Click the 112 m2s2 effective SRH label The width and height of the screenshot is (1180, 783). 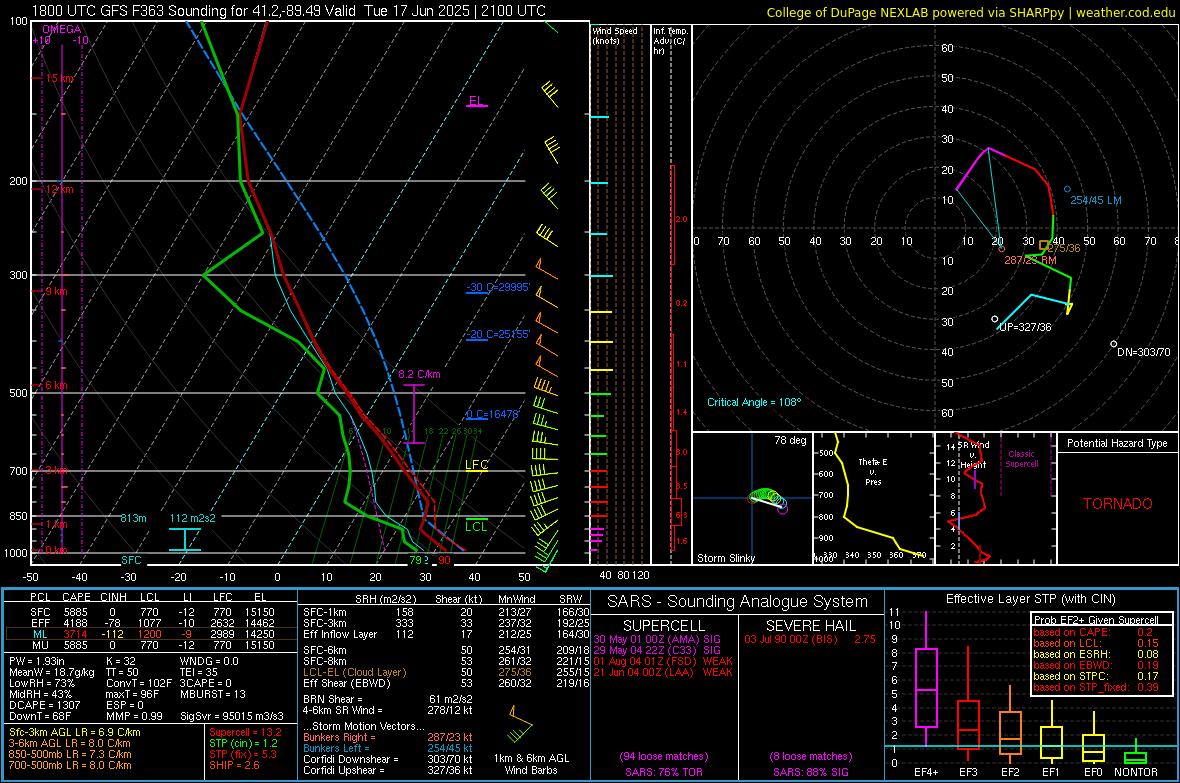click(193, 518)
